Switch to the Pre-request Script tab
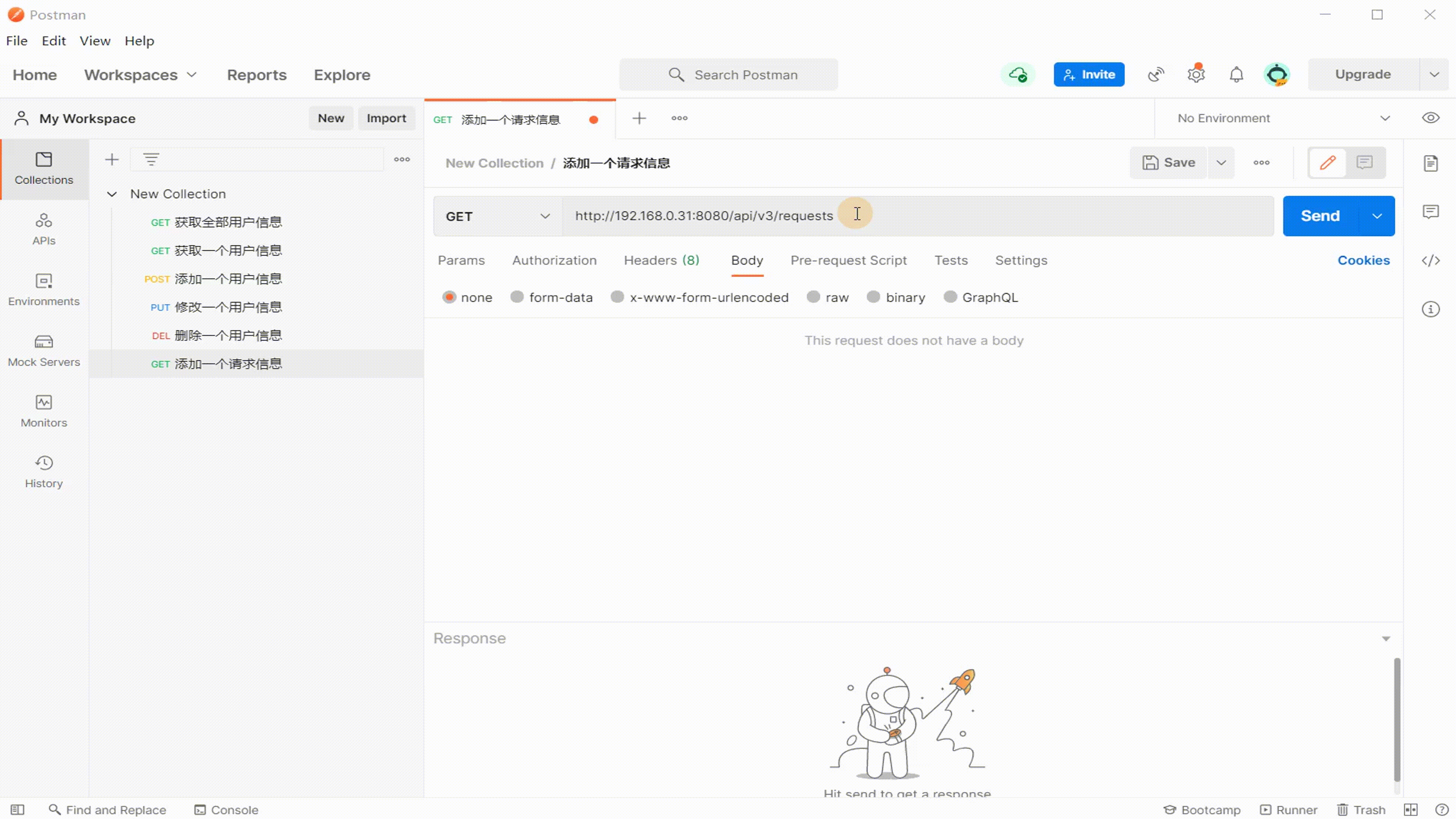The image size is (1456, 819). coord(849,260)
